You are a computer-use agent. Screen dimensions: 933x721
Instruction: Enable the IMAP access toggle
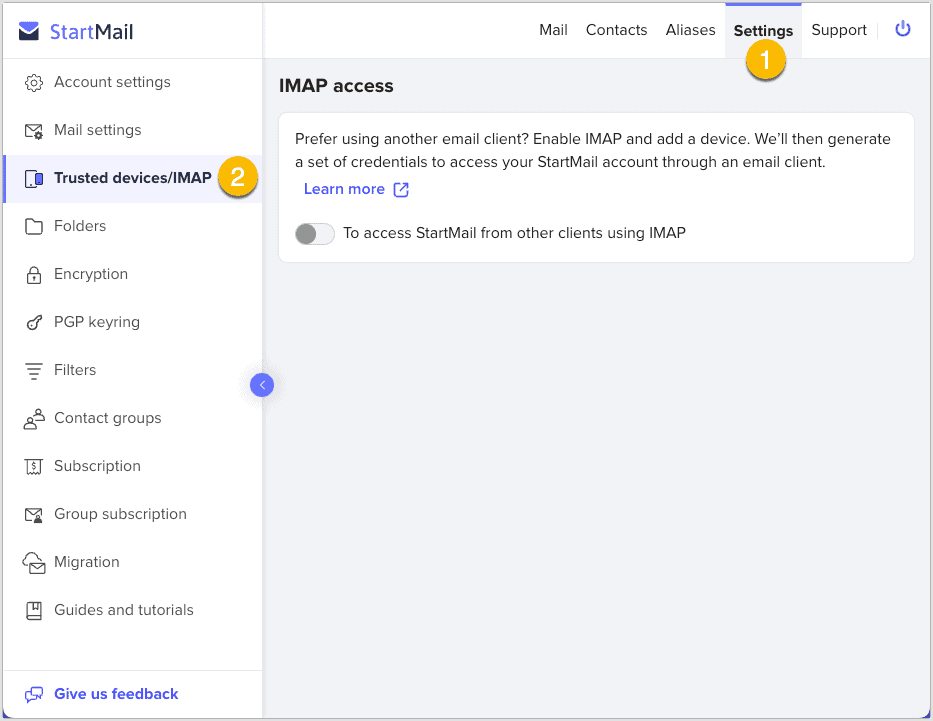(x=314, y=234)
